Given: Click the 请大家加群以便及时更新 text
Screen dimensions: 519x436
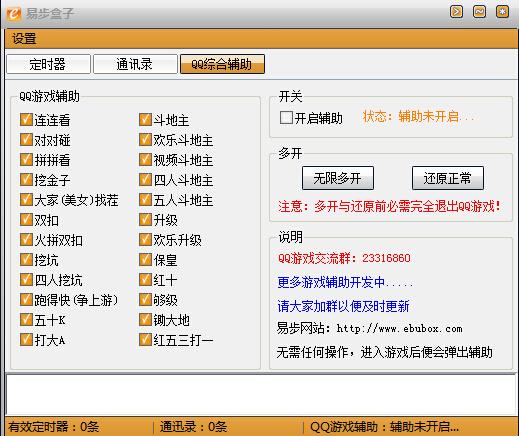Looking at the screenshot, I should coord(343,306).
